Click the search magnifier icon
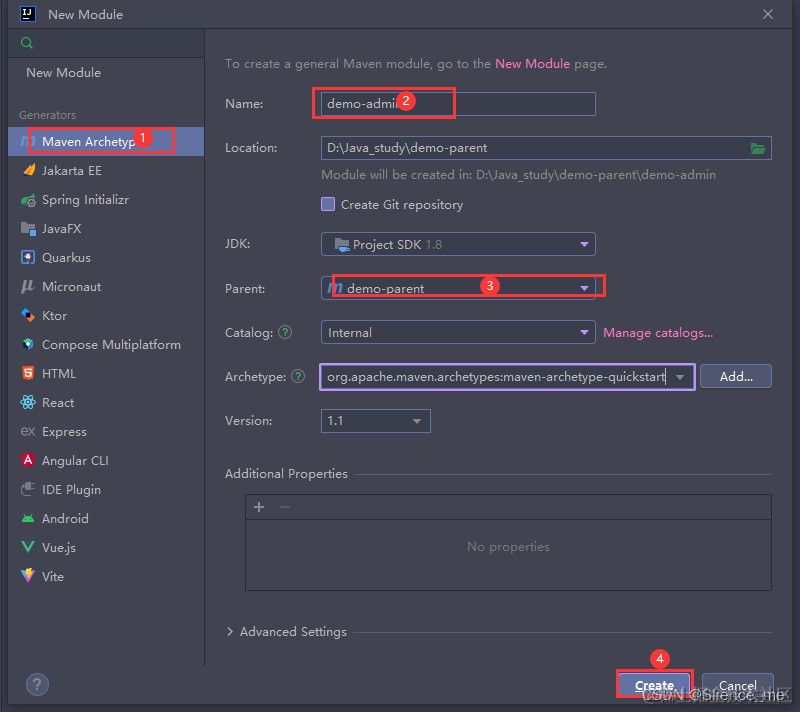The width and height of the screenshot is (800, 712). point(27,43)
